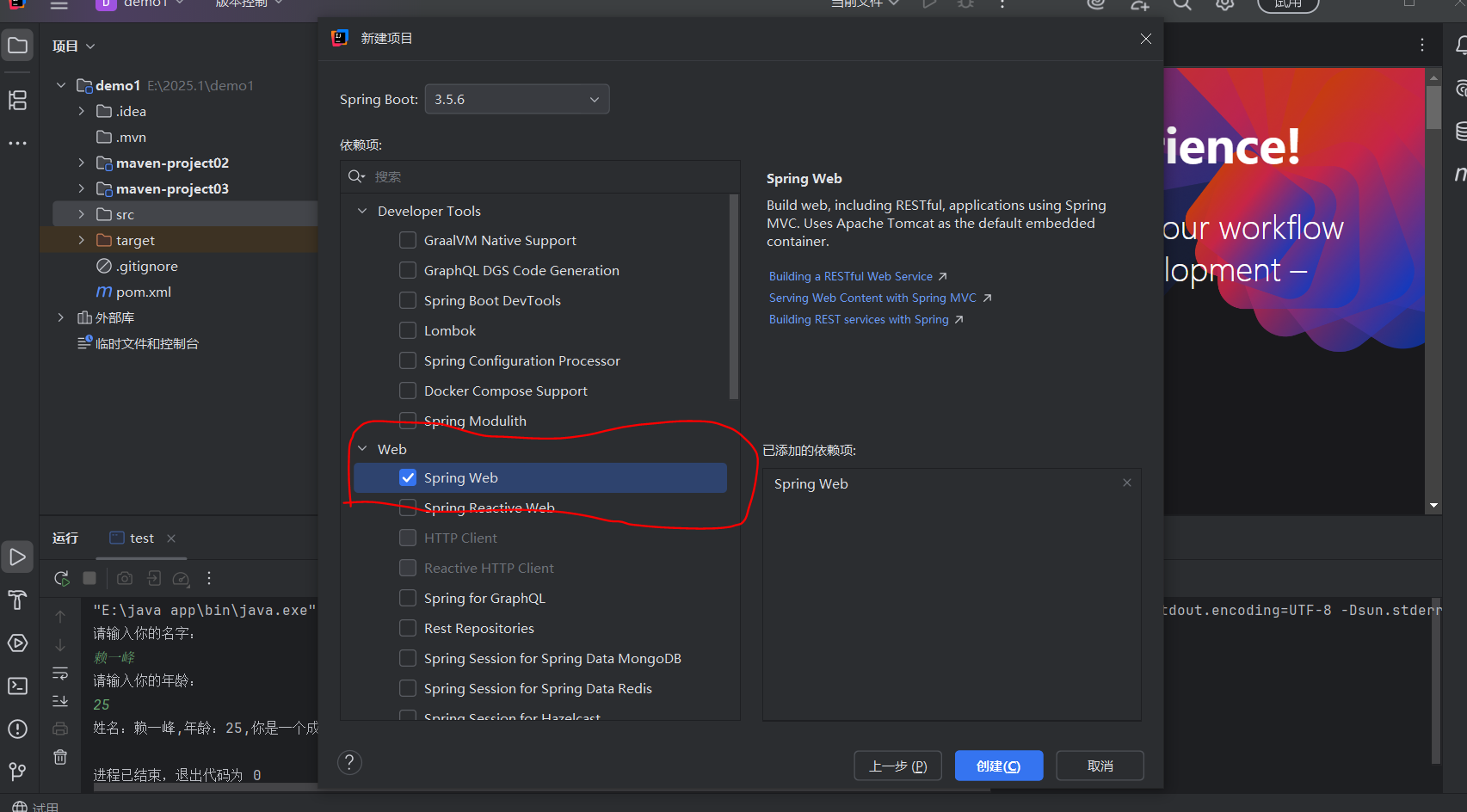The height and width of the screenshot is (812, 1467).
Task: Collapse the demo1 project root
Action: pos(61,85)
